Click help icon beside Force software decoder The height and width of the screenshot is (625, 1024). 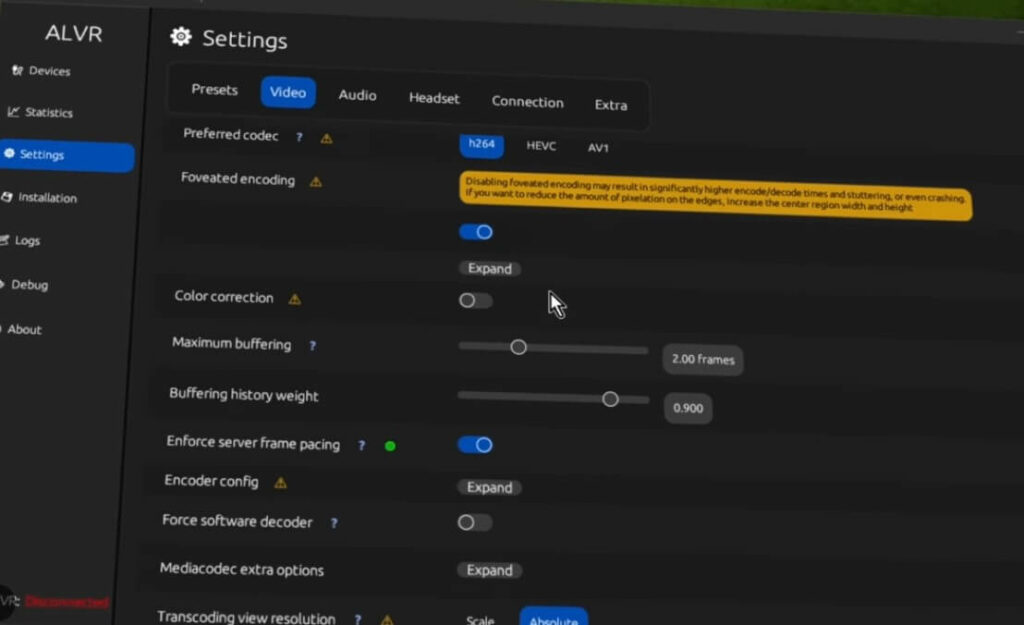(x=333, y=523)
